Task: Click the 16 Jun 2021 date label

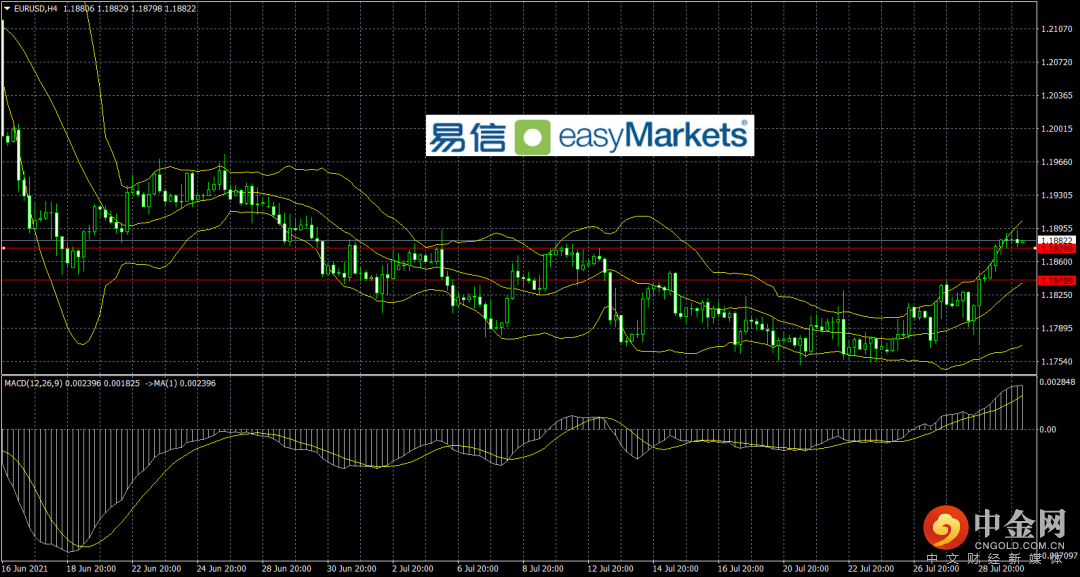Action: click(x=25, y=570)
